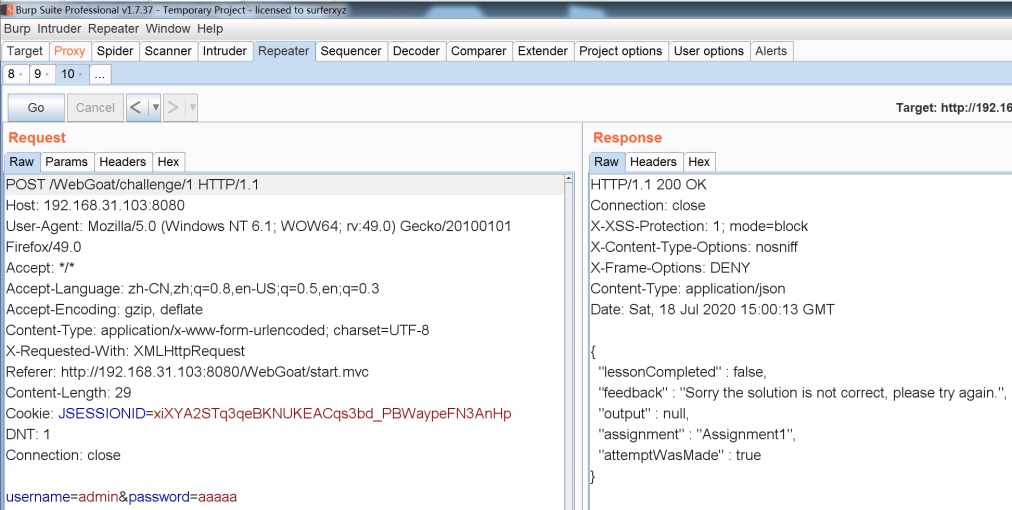Open the Alerts tab
Viewport: 1012px width, 510px height.
point(771,51)
